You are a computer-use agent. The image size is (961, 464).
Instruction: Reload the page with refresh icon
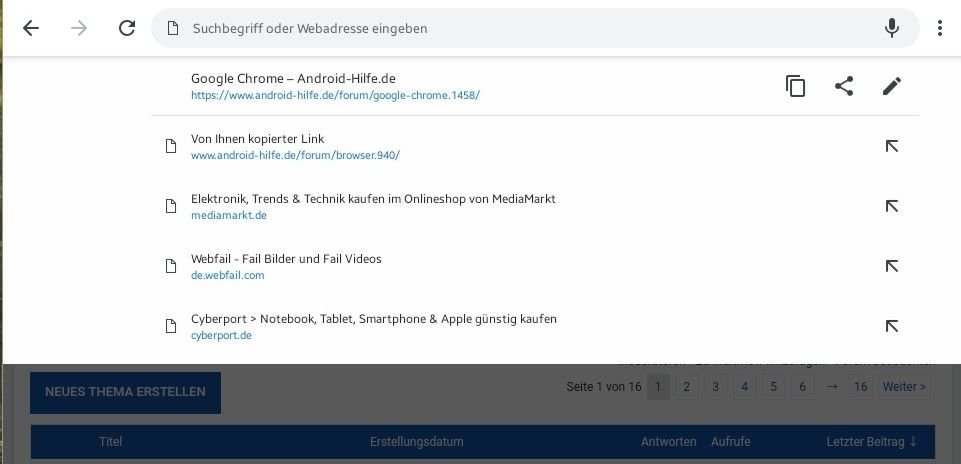point(127,28)
